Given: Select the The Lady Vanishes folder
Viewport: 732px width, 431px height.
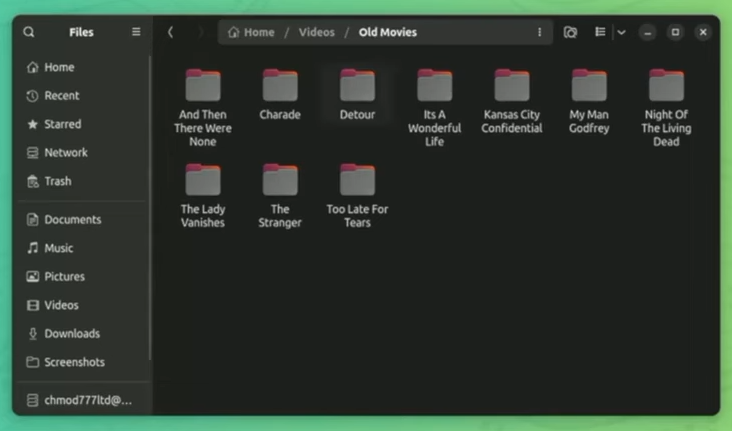Looking at the screenshot, I should tap(203, 196).
